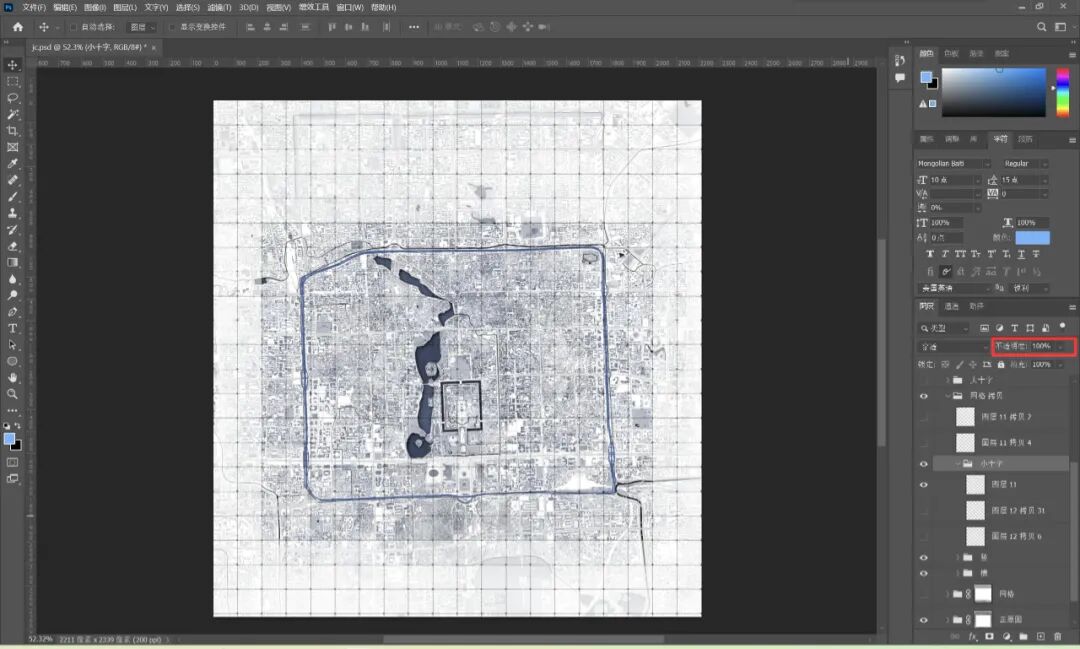Select the Clone Stamp tool

(12, 214)
